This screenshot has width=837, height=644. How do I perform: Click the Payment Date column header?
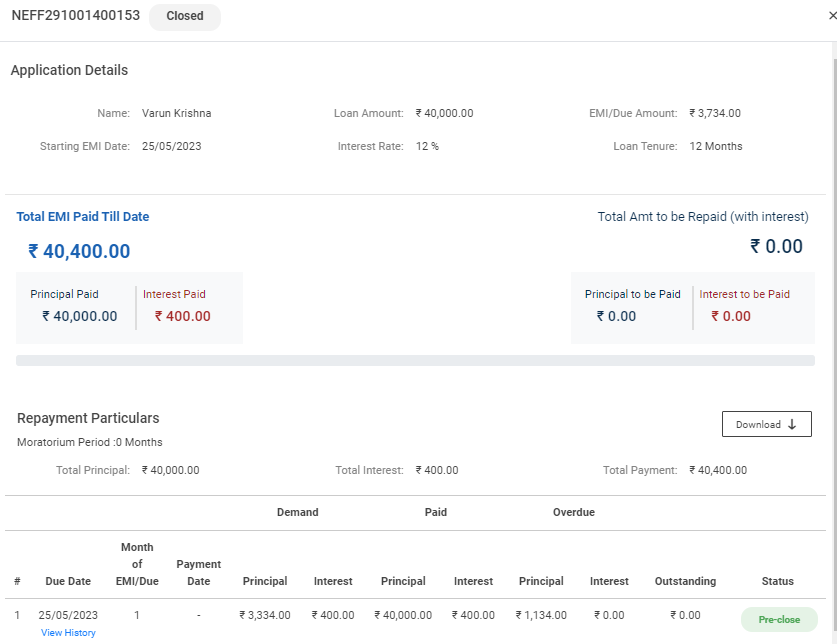click(199, 572)
